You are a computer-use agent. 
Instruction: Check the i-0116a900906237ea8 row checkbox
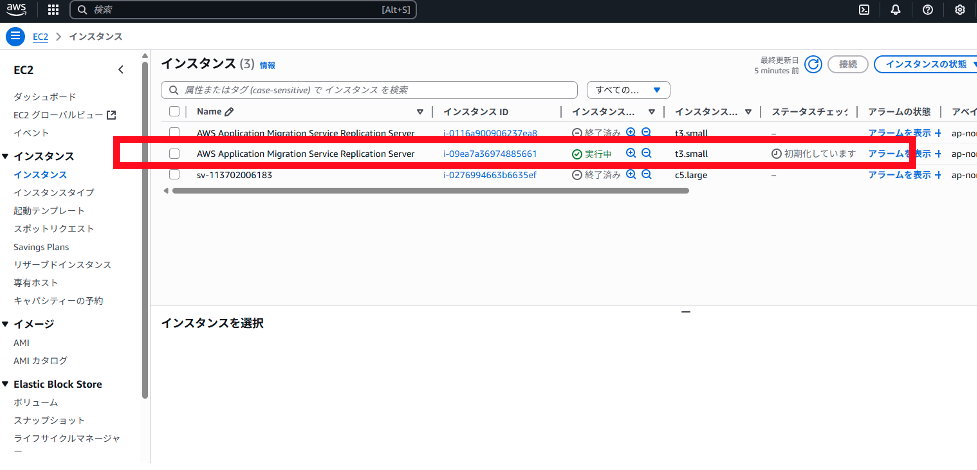coord(174,133)
